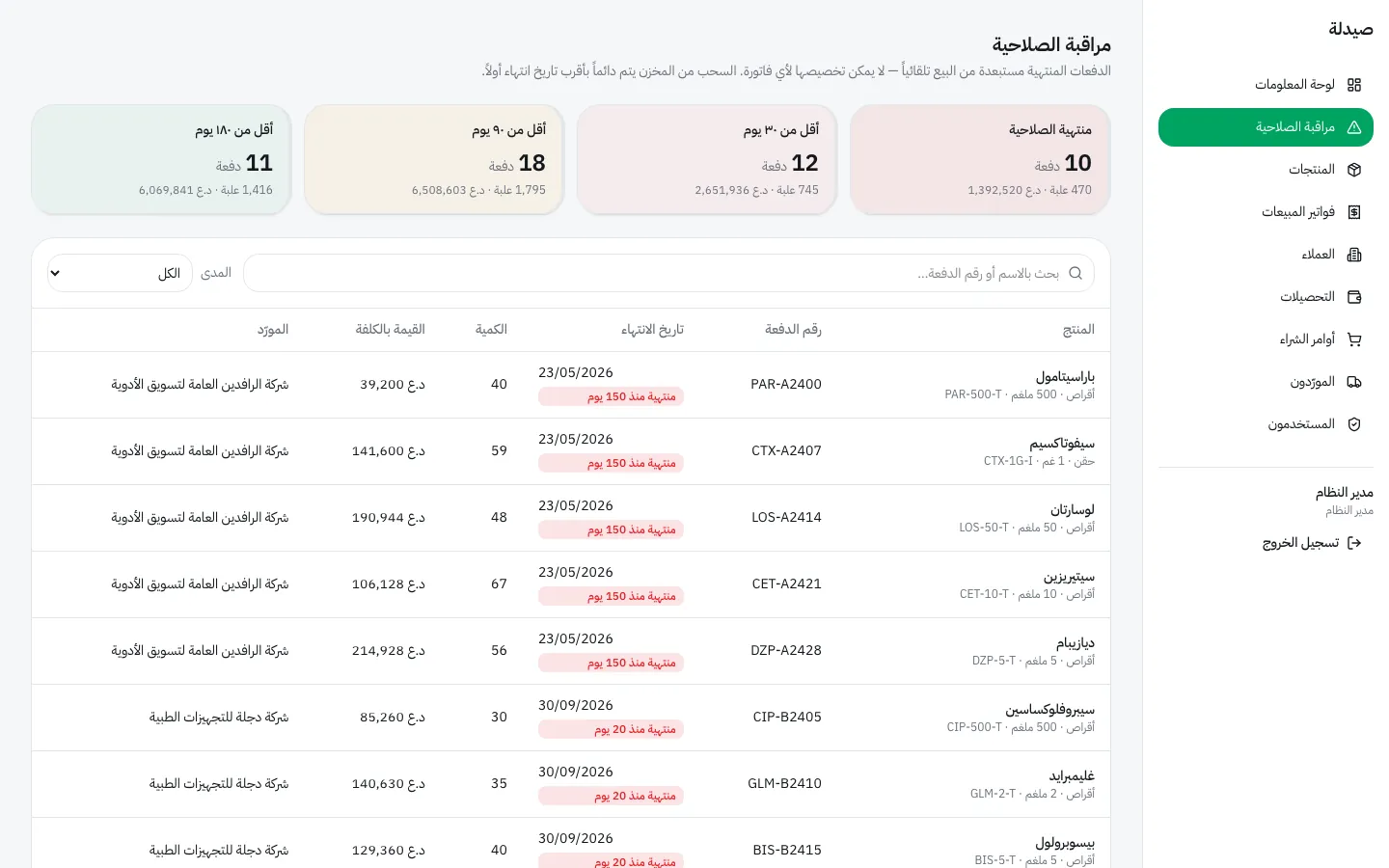
Task: Open the المدى range dropdown showing الكل
Action: click(120, 273)
